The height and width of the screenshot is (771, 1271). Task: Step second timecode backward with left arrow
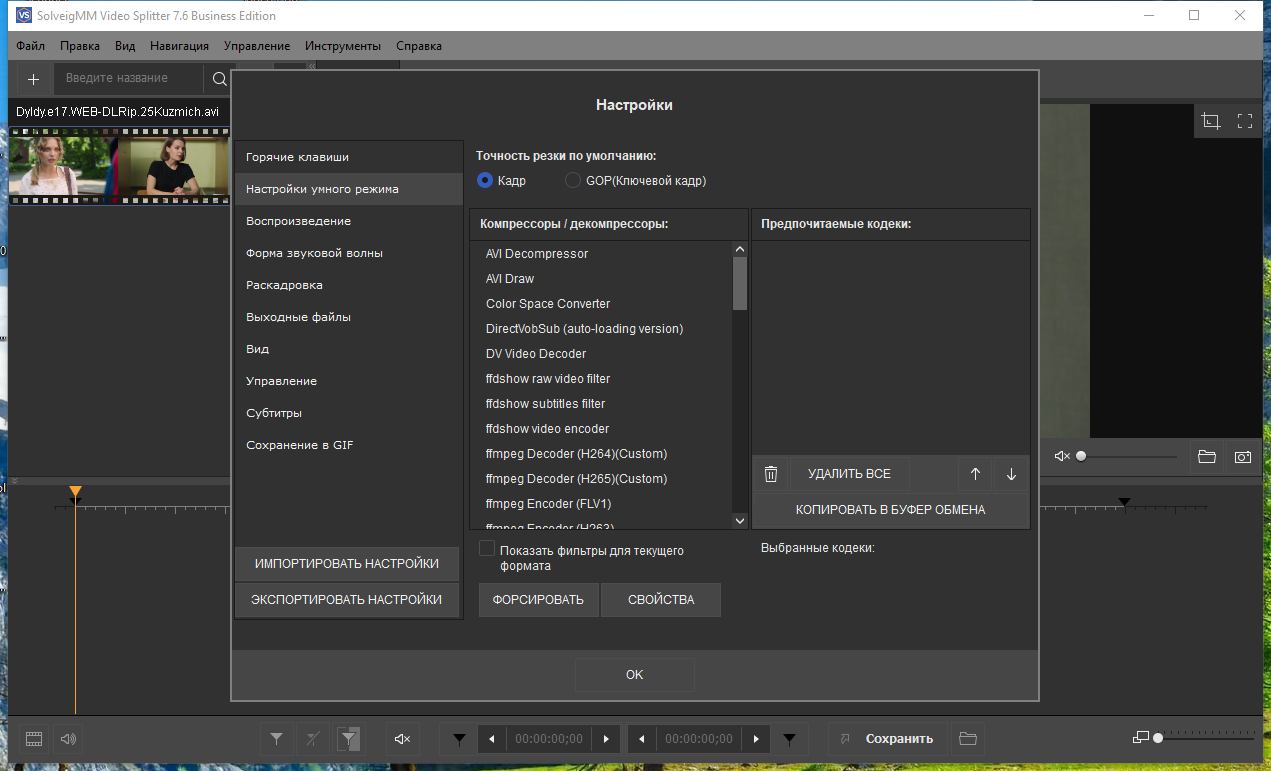[641, 739]
